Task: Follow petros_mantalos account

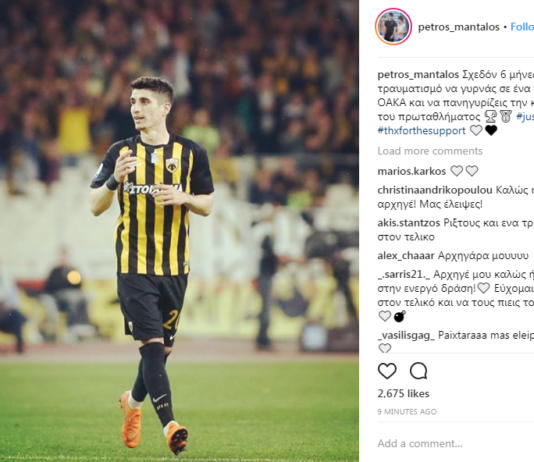Action: [x=522, y=27]
